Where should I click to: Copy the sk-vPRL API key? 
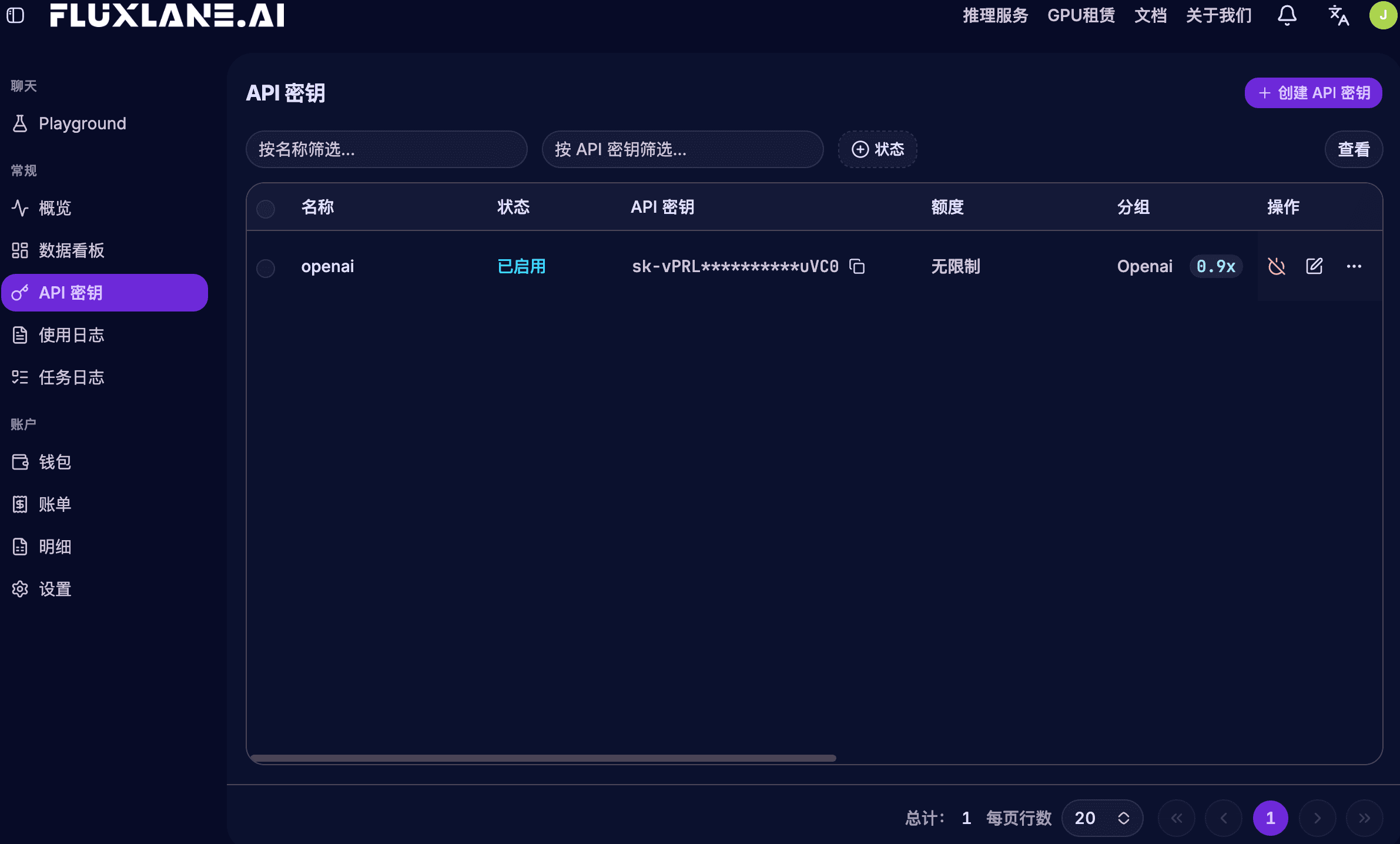coord(857,266)
